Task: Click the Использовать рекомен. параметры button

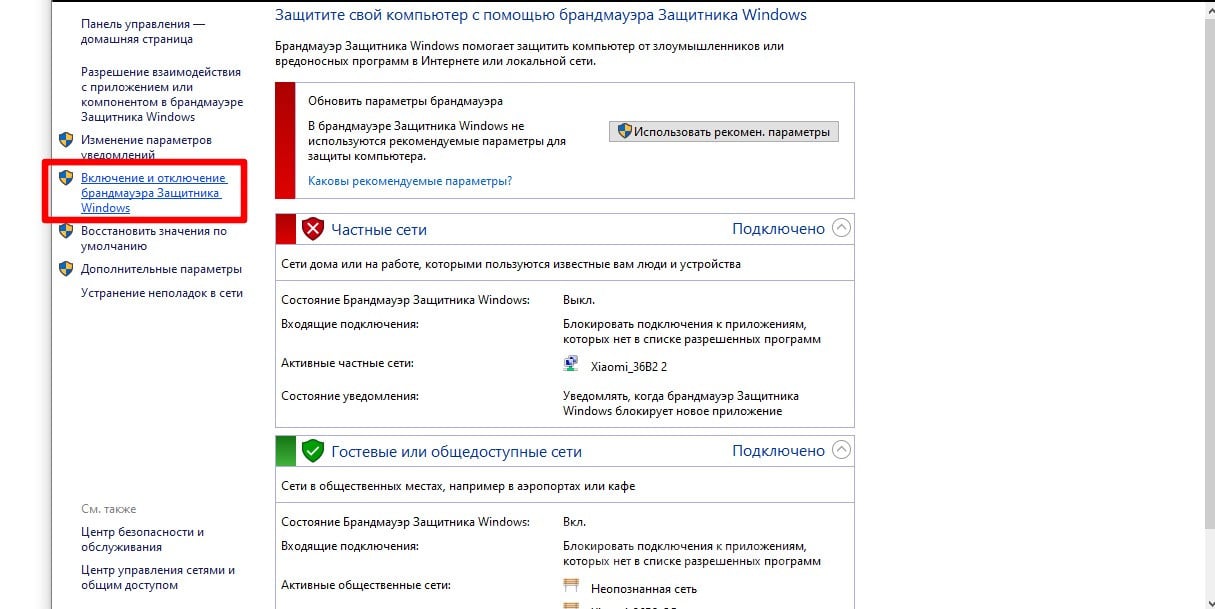Action: 724,132
